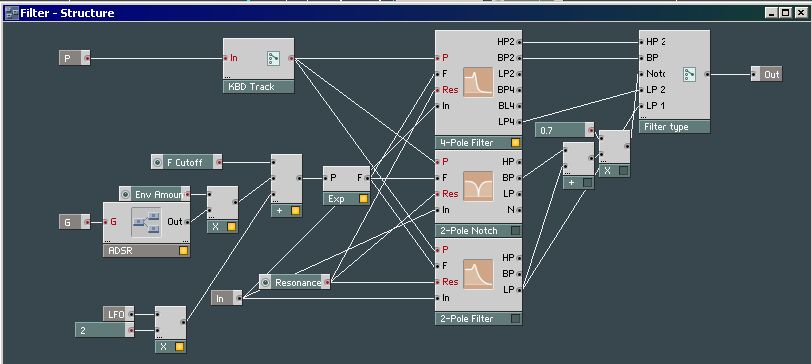Click the Notch input port of Filter type

click(x=642, y=74)
